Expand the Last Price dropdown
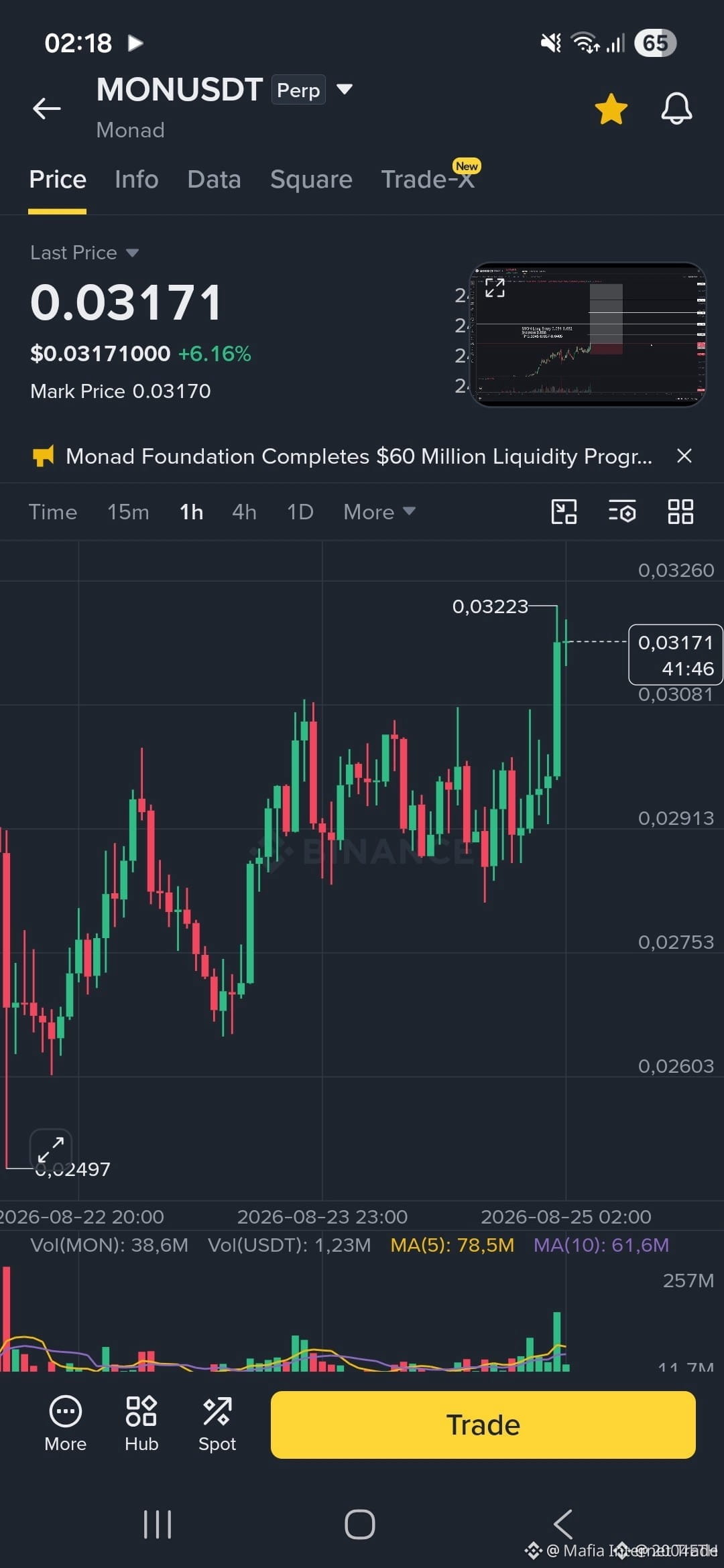The image size is (724, 1568). pyautogui.click(x=132, y=253)
